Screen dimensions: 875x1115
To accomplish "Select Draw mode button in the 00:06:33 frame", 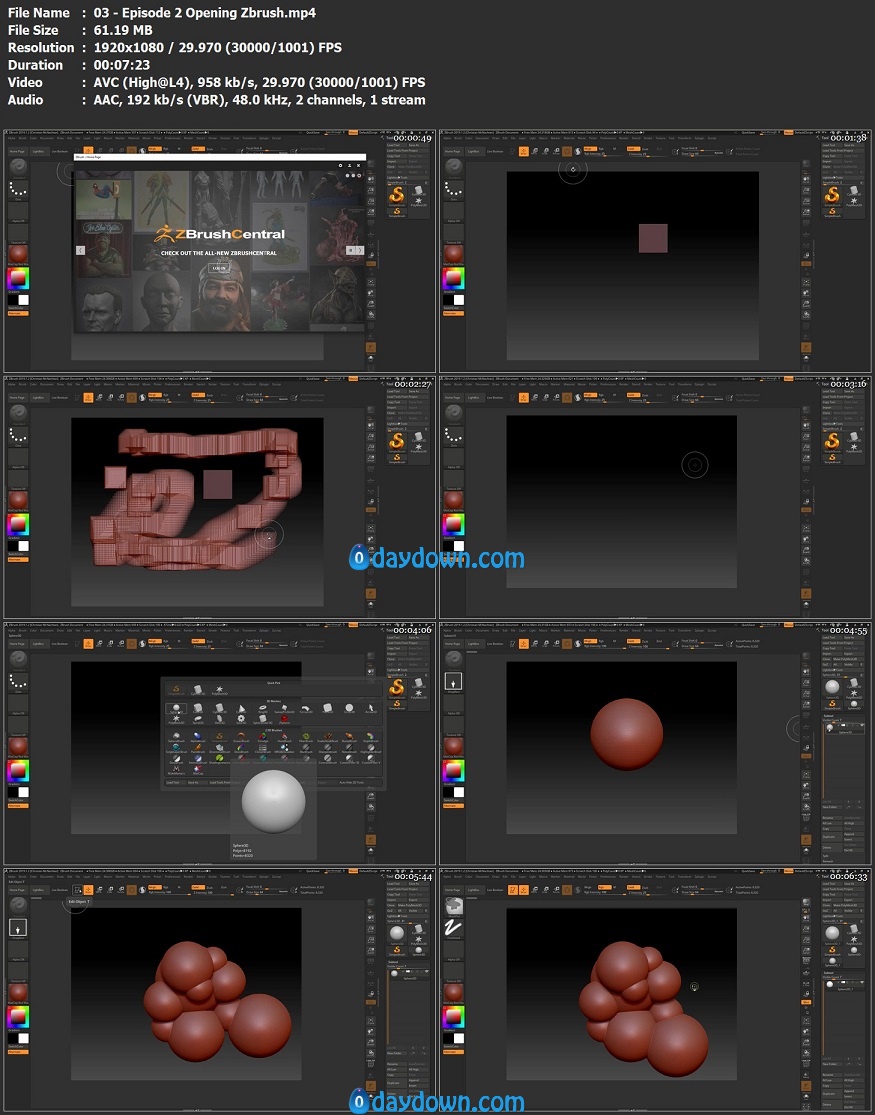I will click(x=523, y=889).
